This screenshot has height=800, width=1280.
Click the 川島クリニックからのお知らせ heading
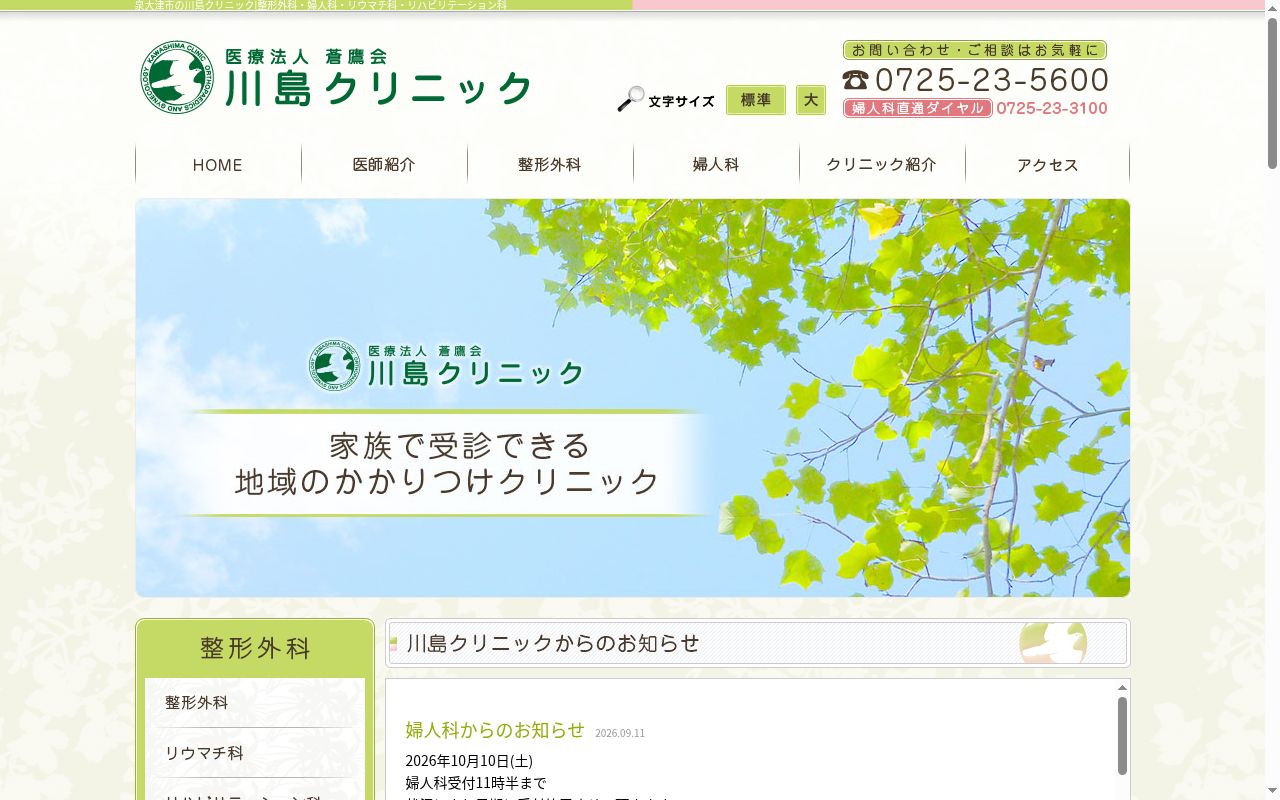pos(553,643)
